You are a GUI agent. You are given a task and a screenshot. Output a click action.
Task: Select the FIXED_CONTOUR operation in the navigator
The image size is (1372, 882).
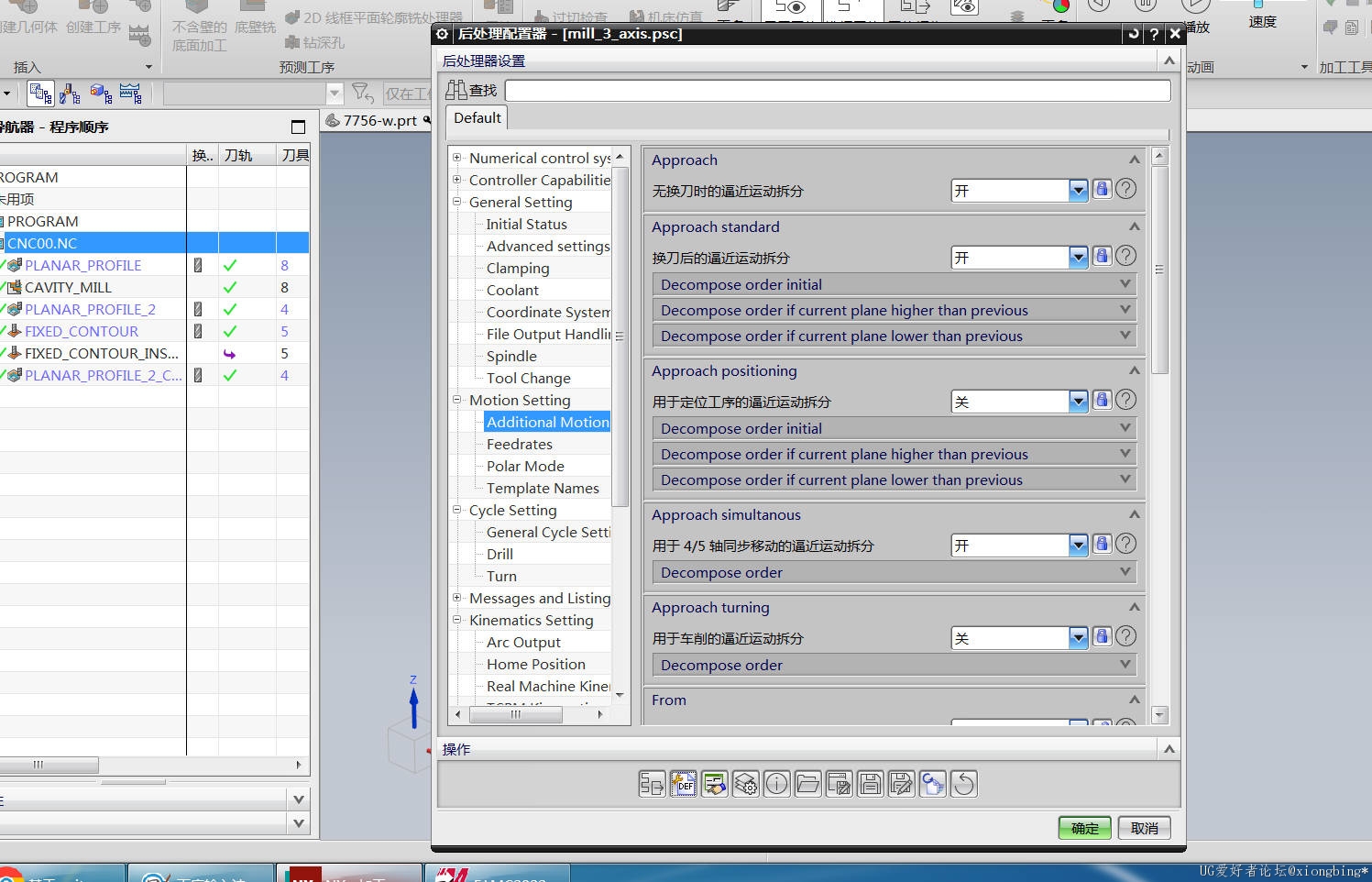coord(81,331)
